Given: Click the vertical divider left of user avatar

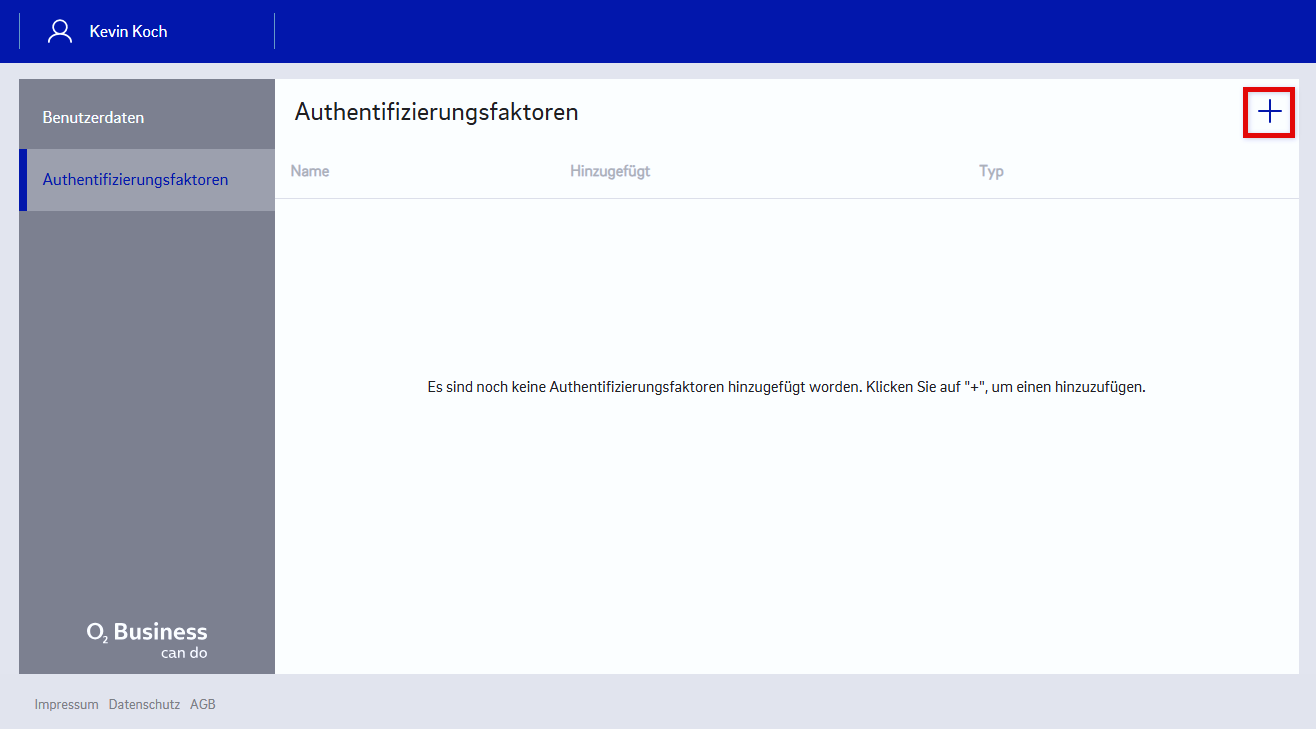Looking at the screenshot, I should pyautogui.click(x=19, y=31).
